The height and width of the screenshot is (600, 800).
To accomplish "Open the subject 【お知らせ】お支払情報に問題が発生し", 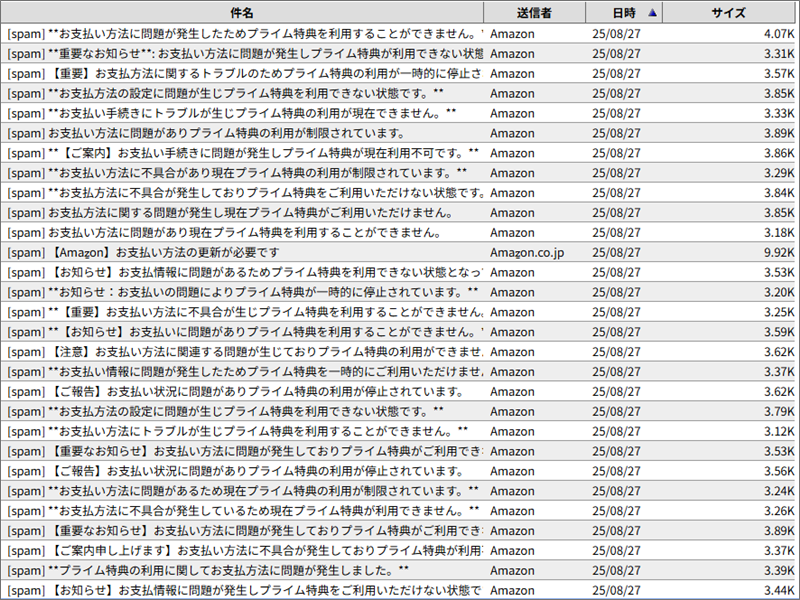I will coord(244,591).
